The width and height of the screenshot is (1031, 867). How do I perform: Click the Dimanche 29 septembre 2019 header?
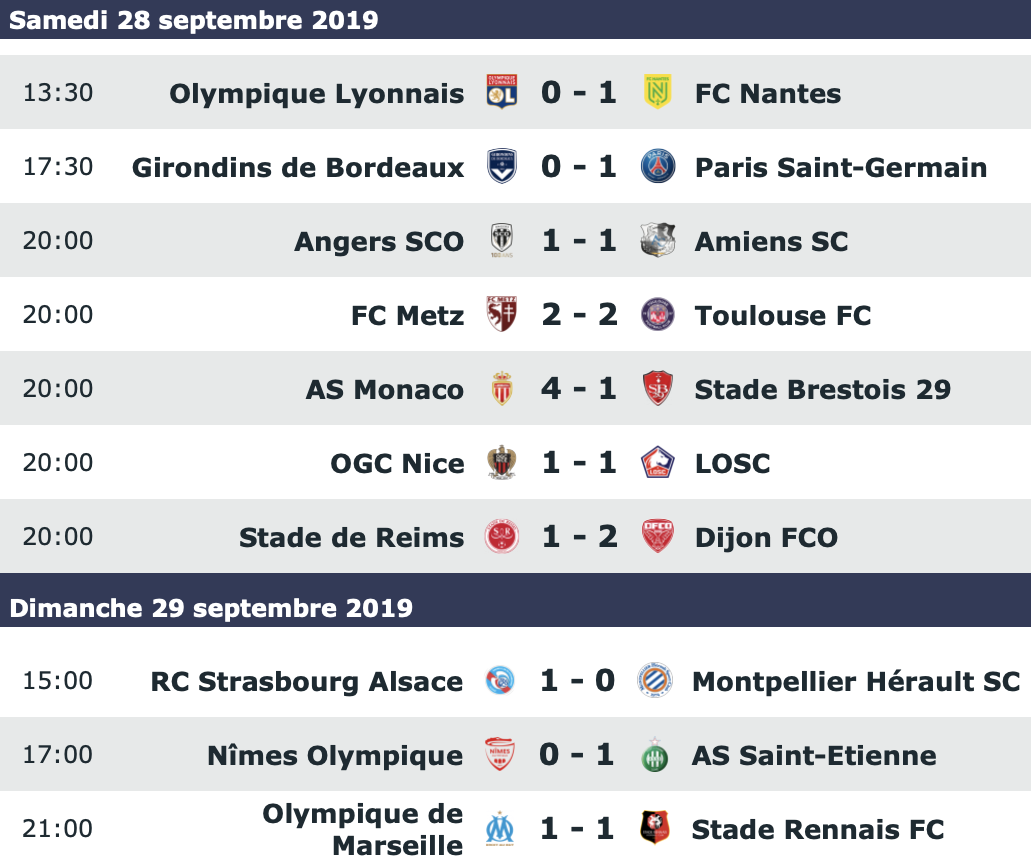(x=211, y=607)
